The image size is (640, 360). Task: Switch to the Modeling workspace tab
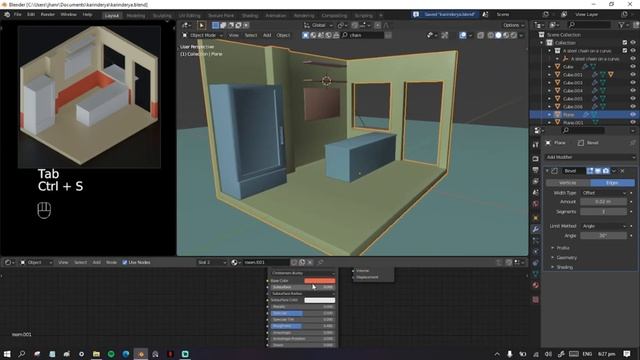tap(136, 16)
